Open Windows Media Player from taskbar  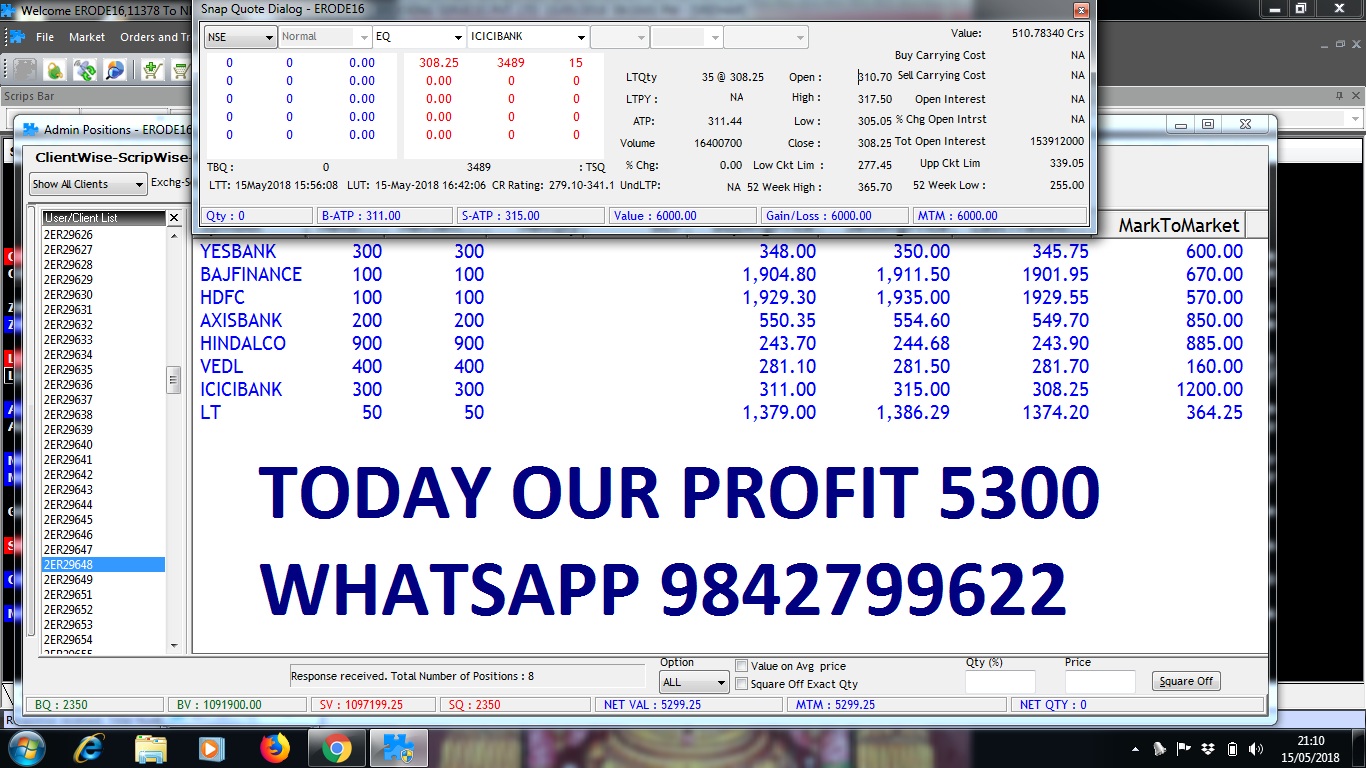click(x=211, y=747)
